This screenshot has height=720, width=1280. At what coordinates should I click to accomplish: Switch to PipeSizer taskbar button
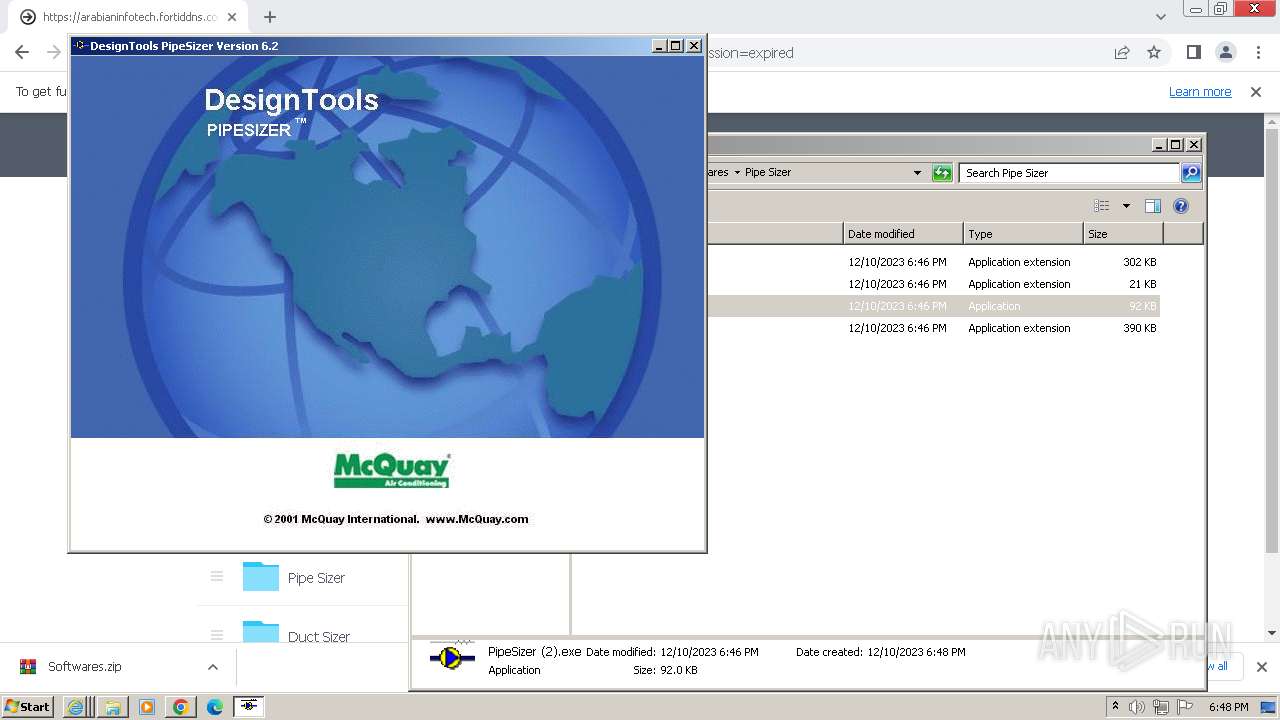pos(249,707)
